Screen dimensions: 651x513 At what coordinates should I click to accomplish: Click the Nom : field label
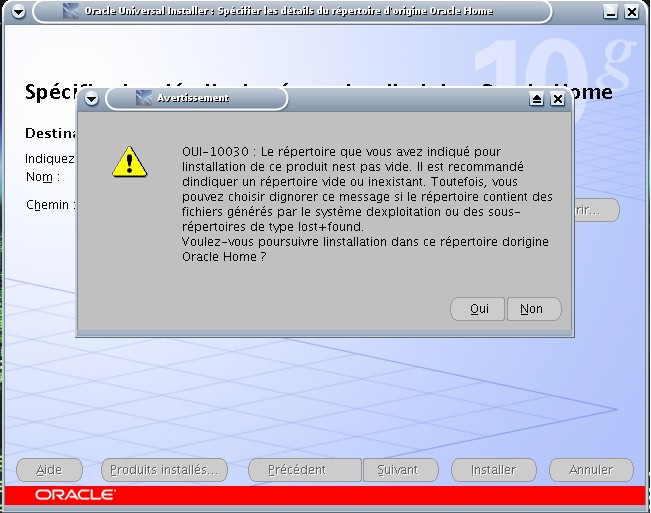pos(43,177)
